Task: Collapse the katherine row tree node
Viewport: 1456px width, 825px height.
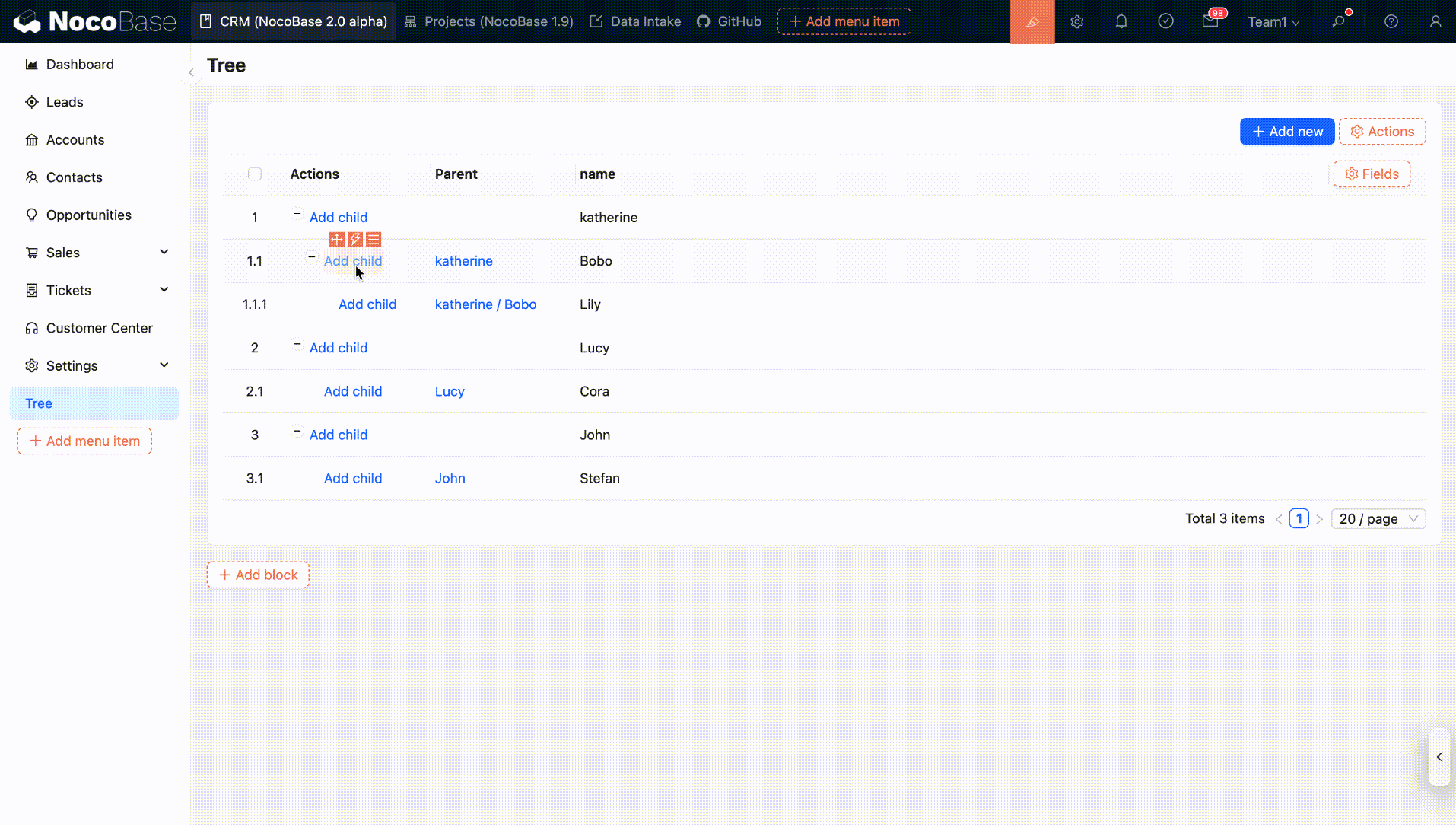Action: 297,214
